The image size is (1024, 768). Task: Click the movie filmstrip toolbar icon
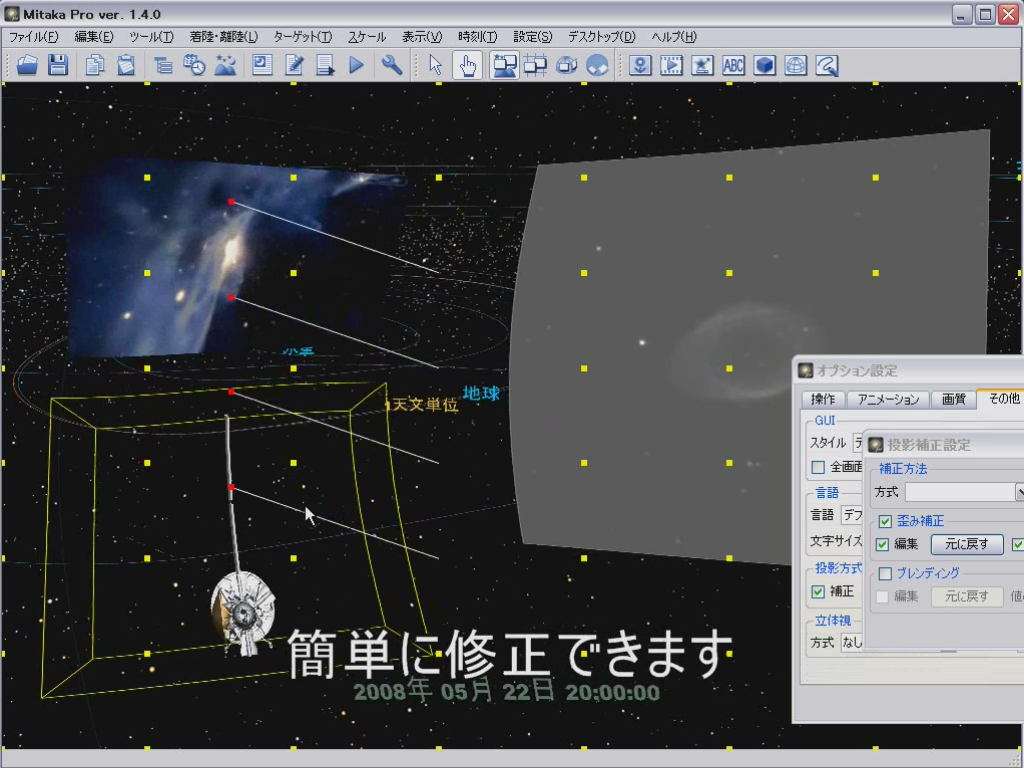(x=671, y=65)
